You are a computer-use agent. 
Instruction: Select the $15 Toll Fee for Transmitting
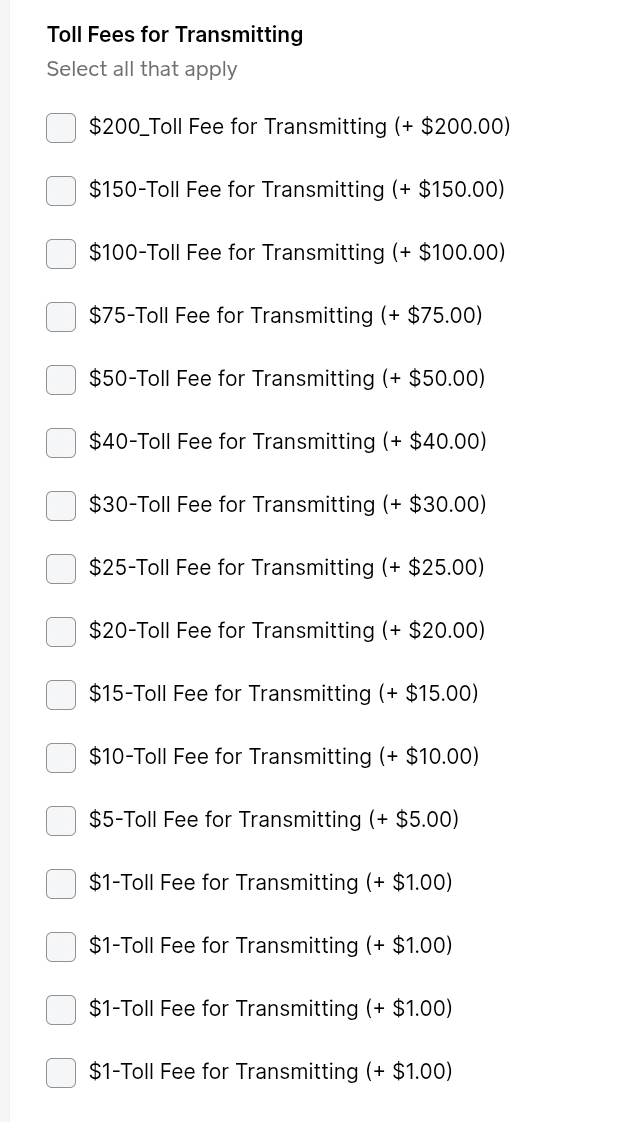[60, 694]
